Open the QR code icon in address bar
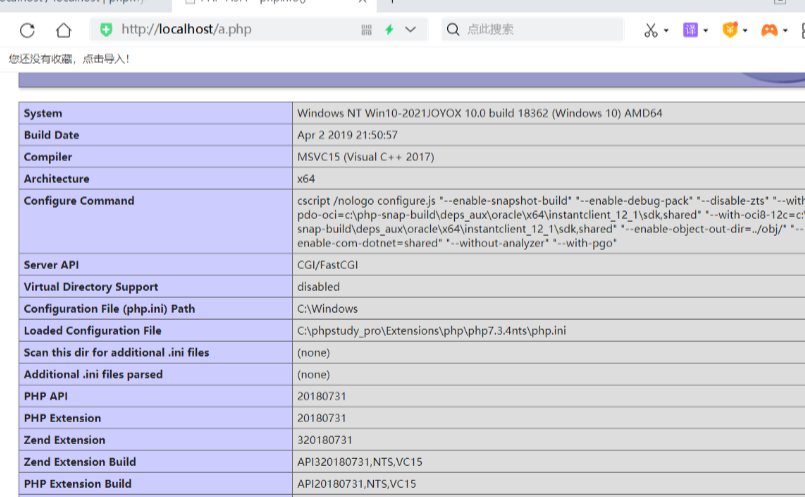Screen dimensions: 805x497 click(x=367, y=30)
